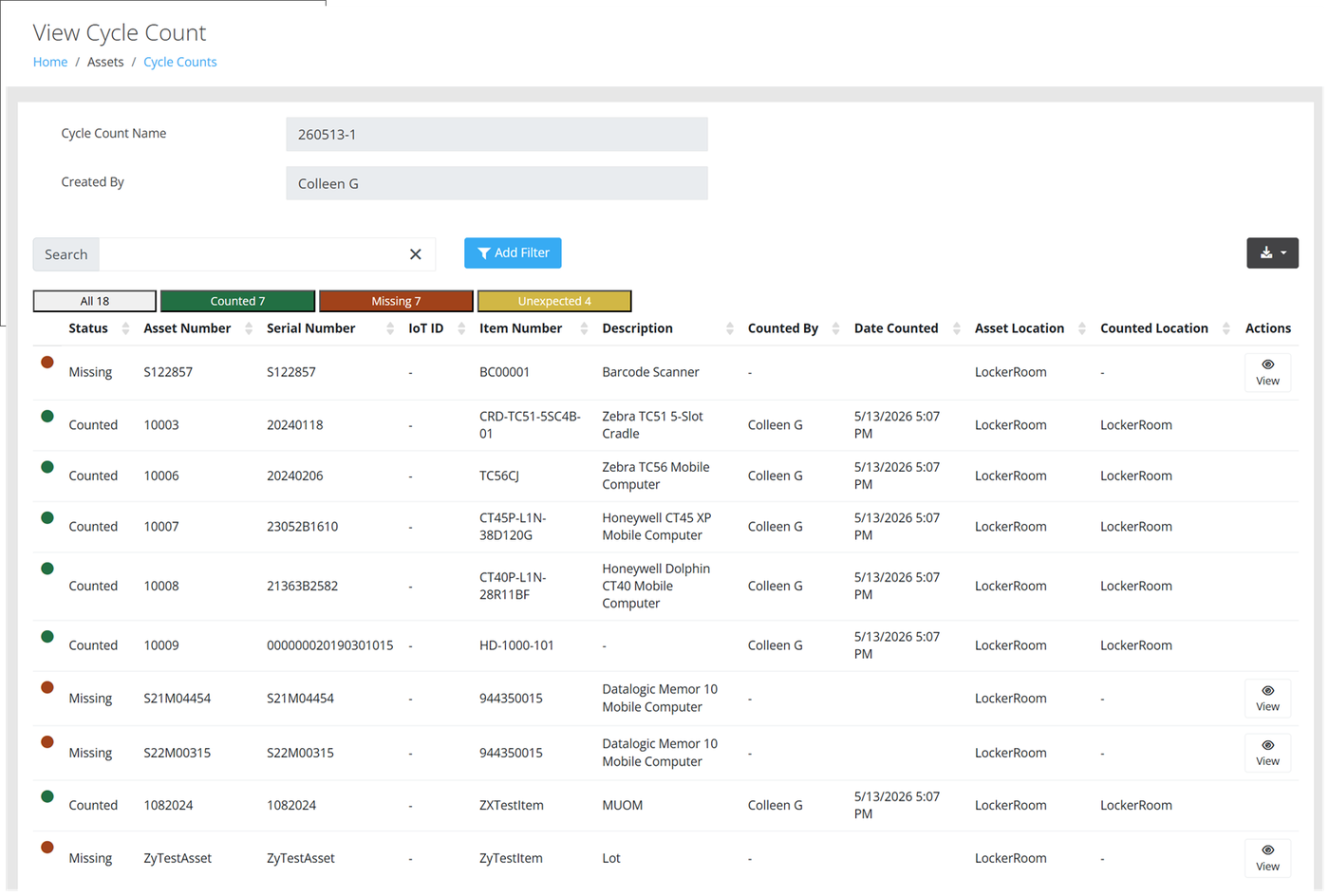
Task: Click green status dot for asset 1082024
Action: click(x=47, y=796)
